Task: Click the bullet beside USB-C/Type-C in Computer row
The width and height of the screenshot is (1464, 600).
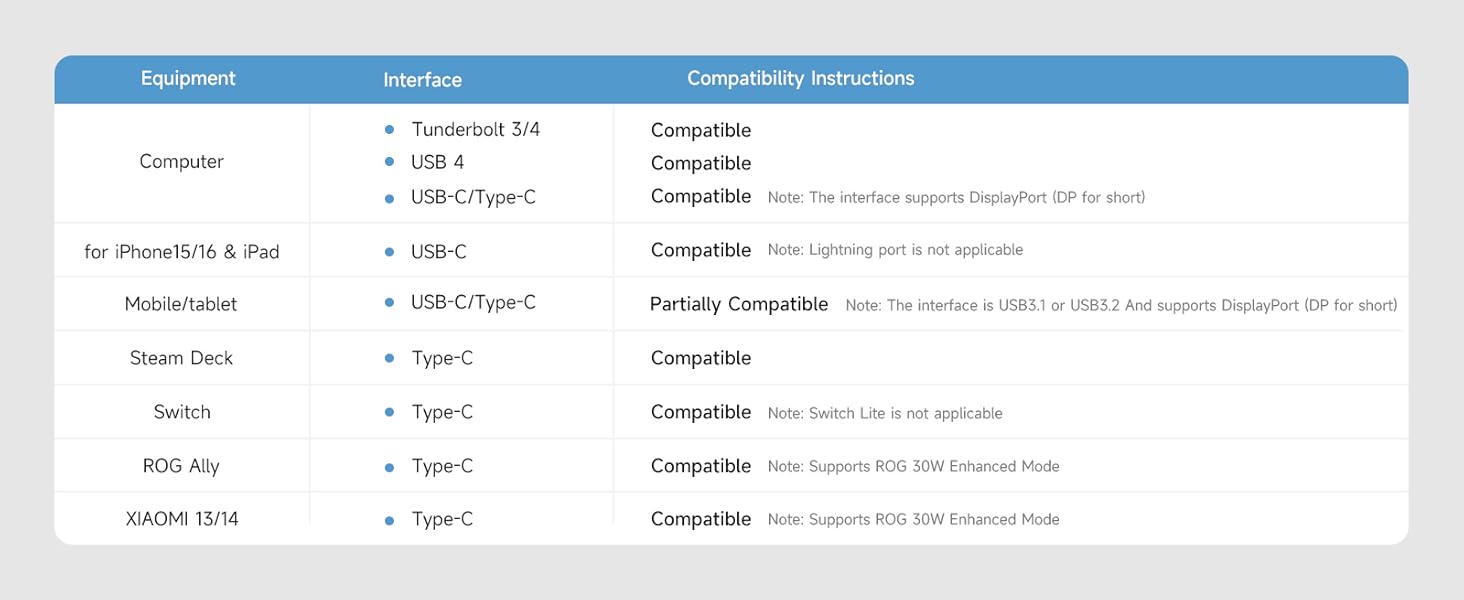Action: pos(390,198)
